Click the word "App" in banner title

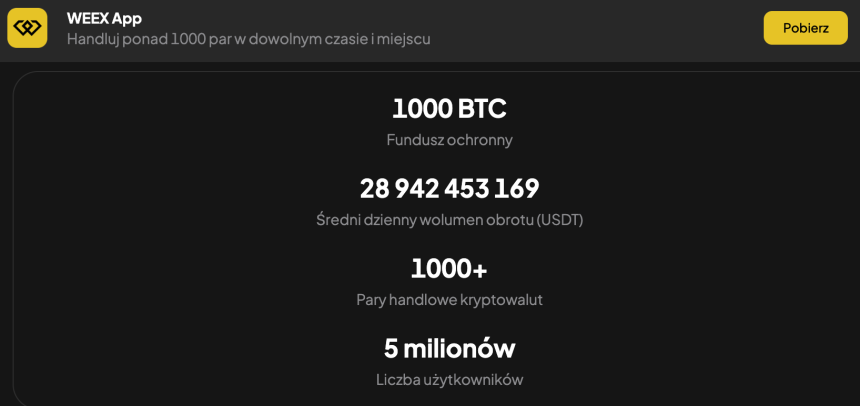(x=126, y=18)
